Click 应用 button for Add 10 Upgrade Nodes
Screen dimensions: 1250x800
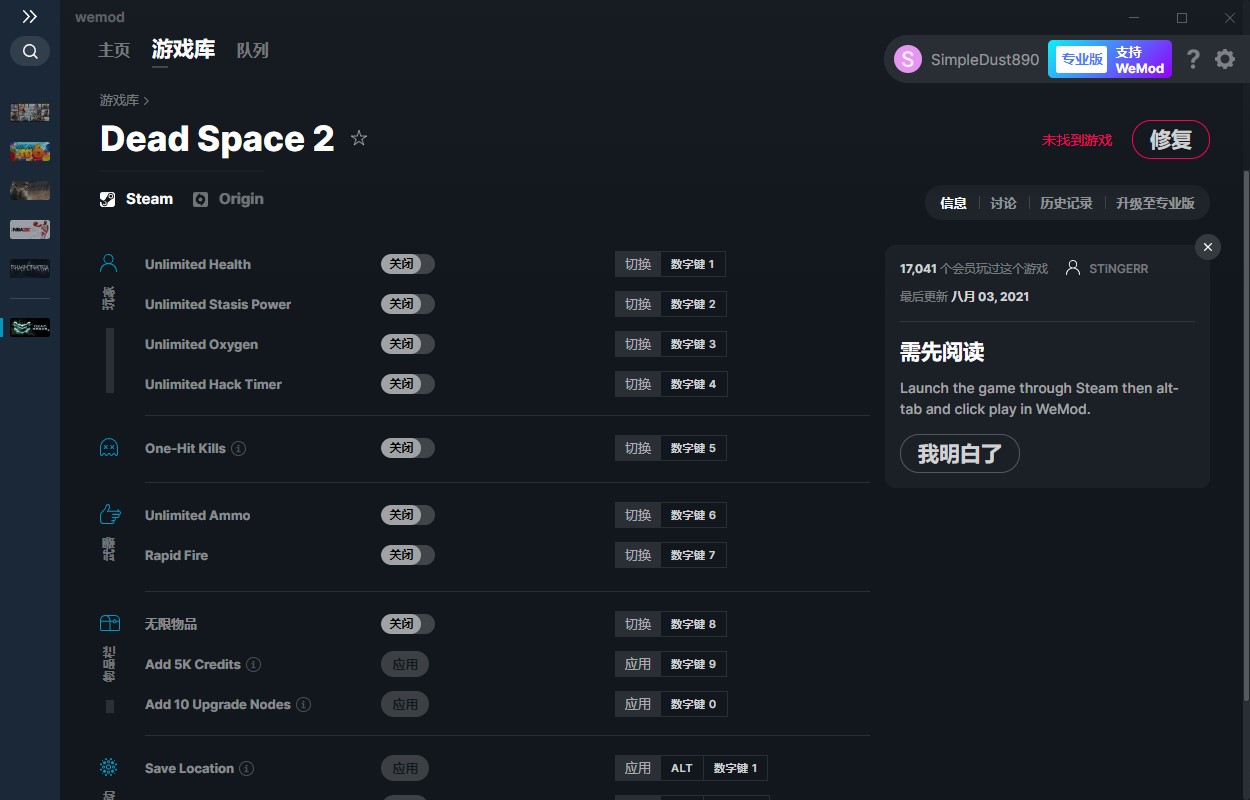[x=405, y=704]
